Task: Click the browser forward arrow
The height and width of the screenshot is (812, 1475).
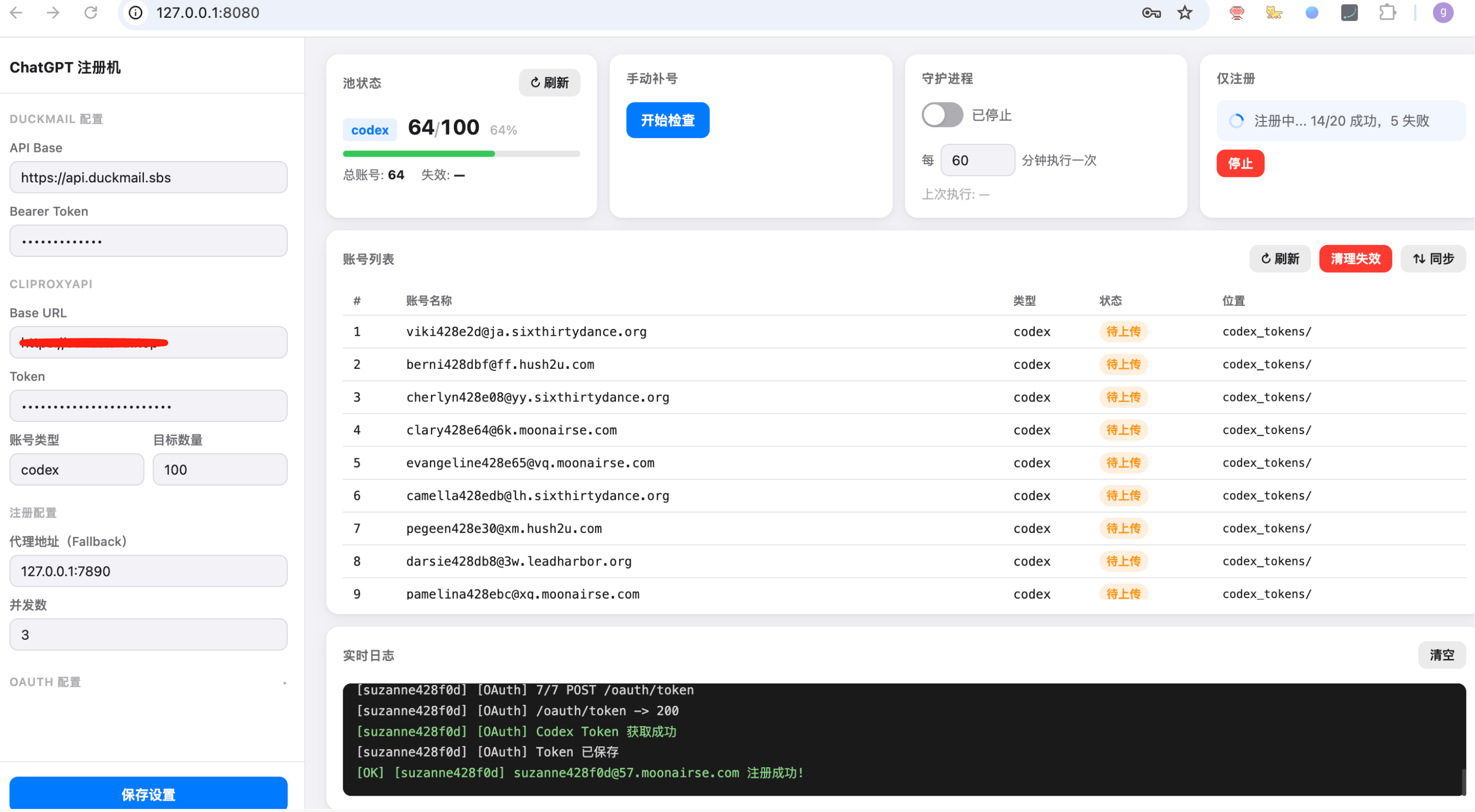Action: [53, 13]
